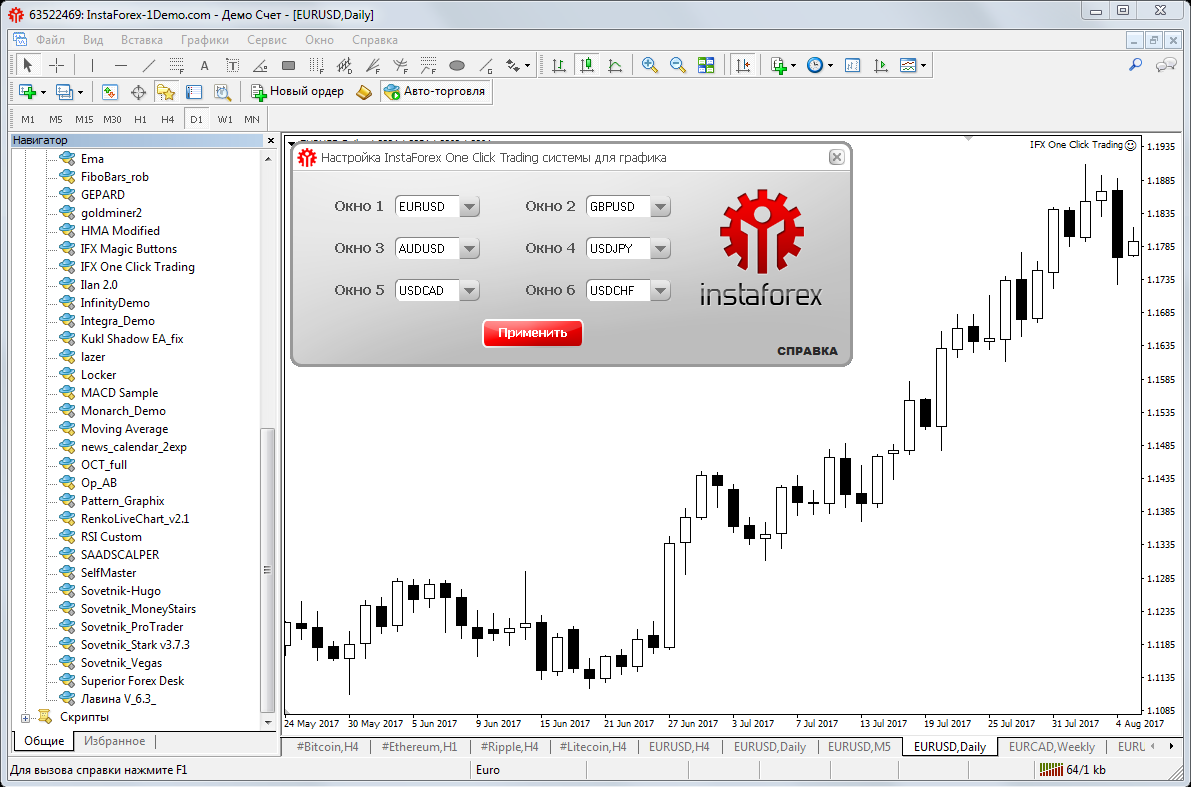The width and height of the screenshot is (1191, 787).
Task: Open the new chart dropdown arrow
Action: pos(43,92)
